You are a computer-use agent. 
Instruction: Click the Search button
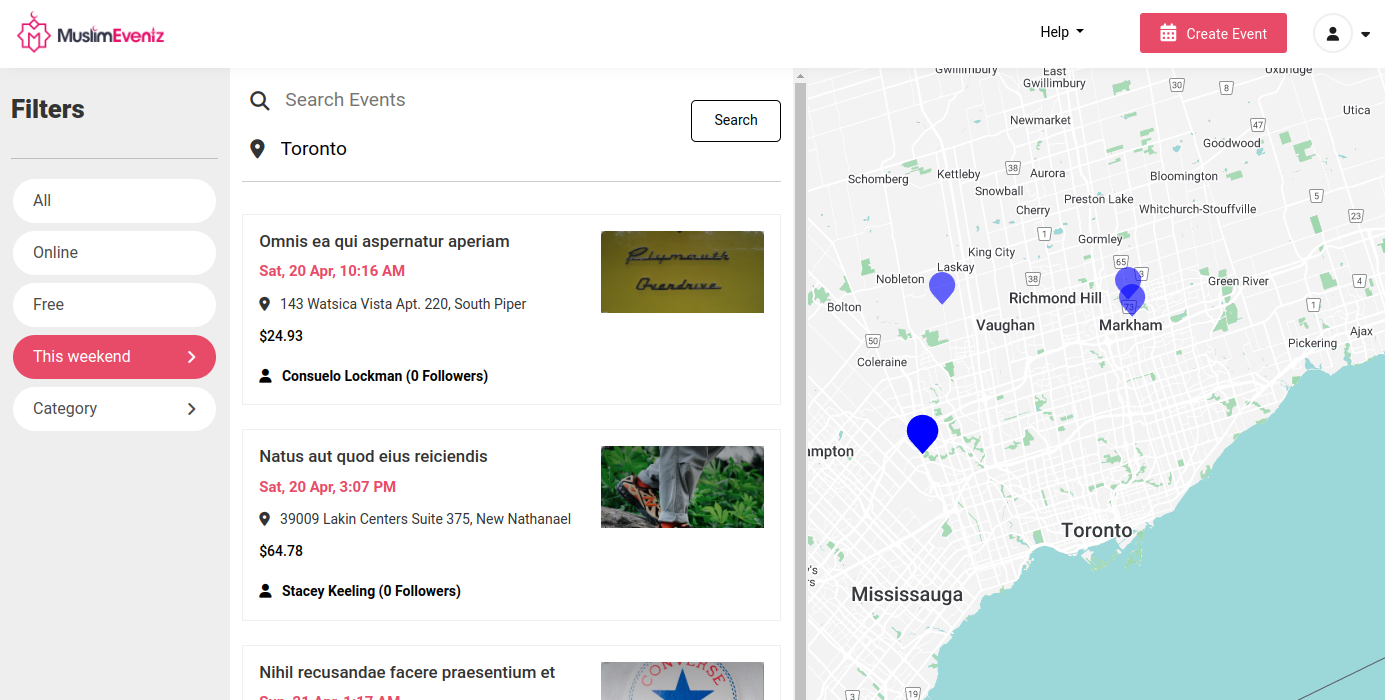735,120
